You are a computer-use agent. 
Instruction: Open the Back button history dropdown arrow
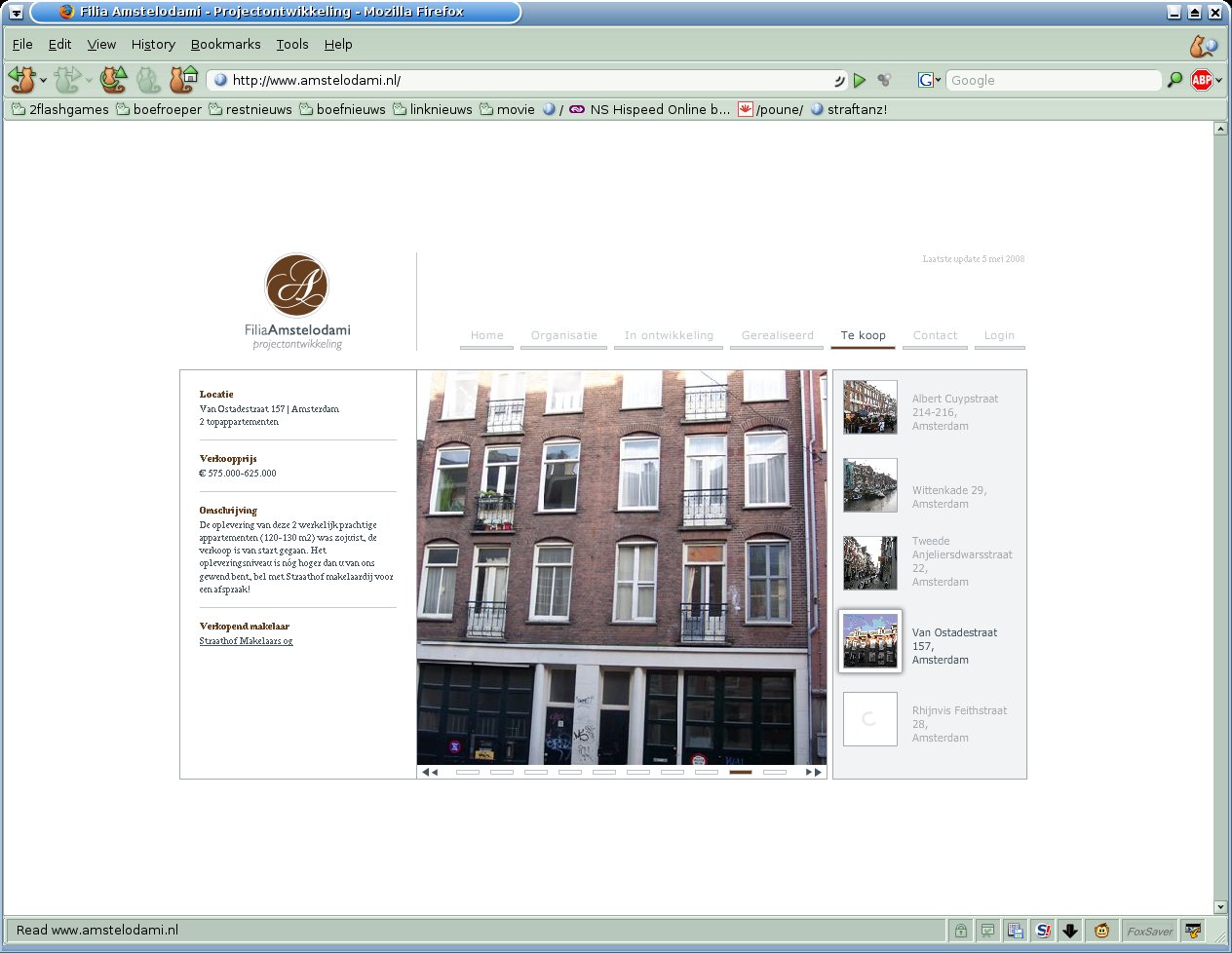click(x=43, y=81)
